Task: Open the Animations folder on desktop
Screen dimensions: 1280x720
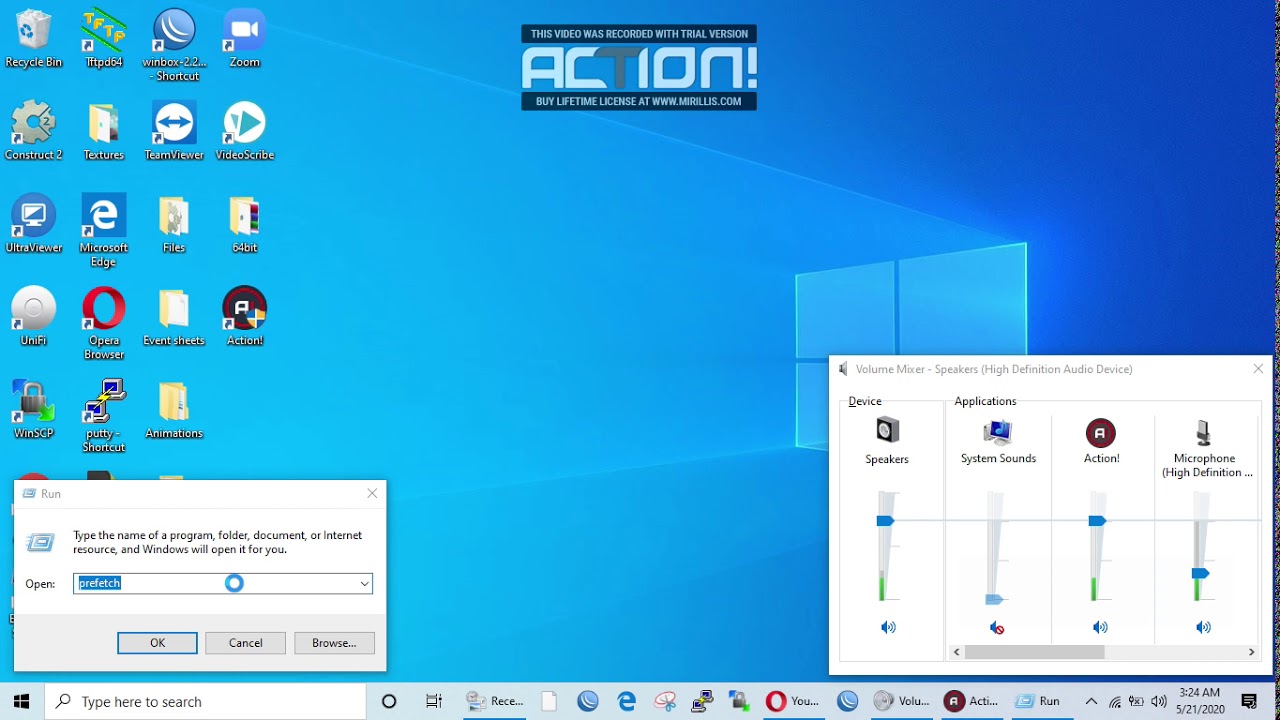Action: pos(174,410)
